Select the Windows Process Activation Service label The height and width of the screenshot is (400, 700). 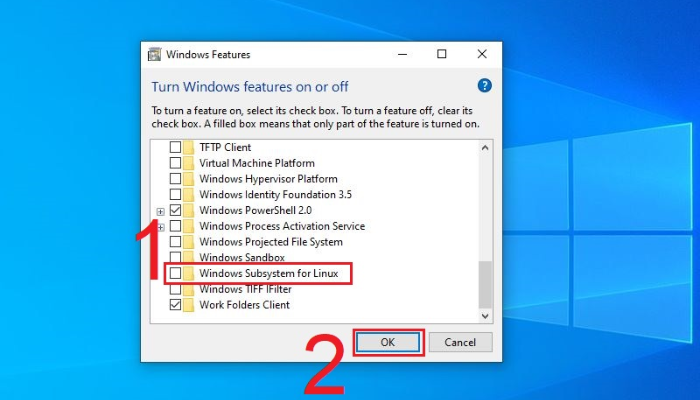point(281,227)
